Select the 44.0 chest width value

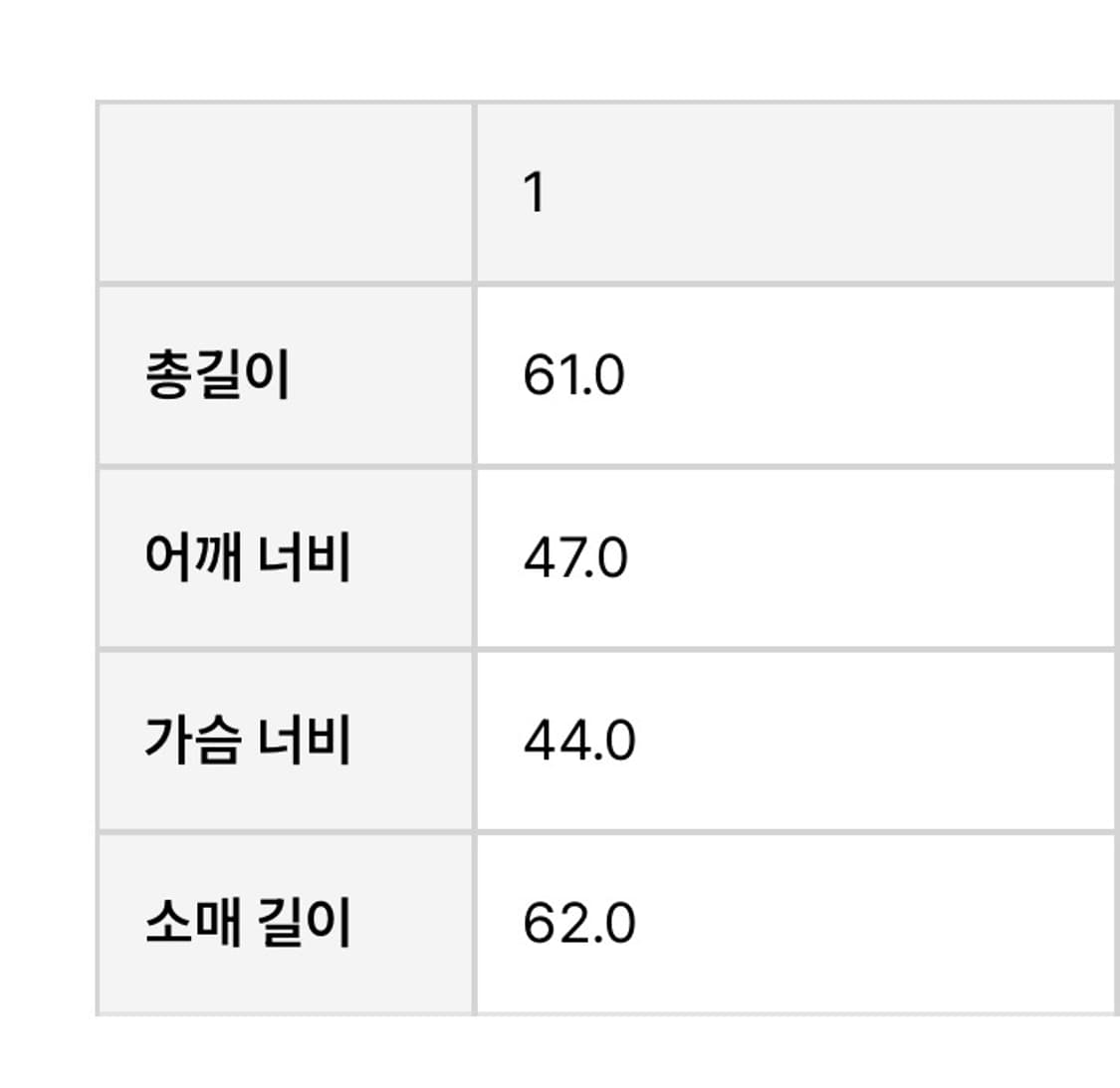click(578, 741)
